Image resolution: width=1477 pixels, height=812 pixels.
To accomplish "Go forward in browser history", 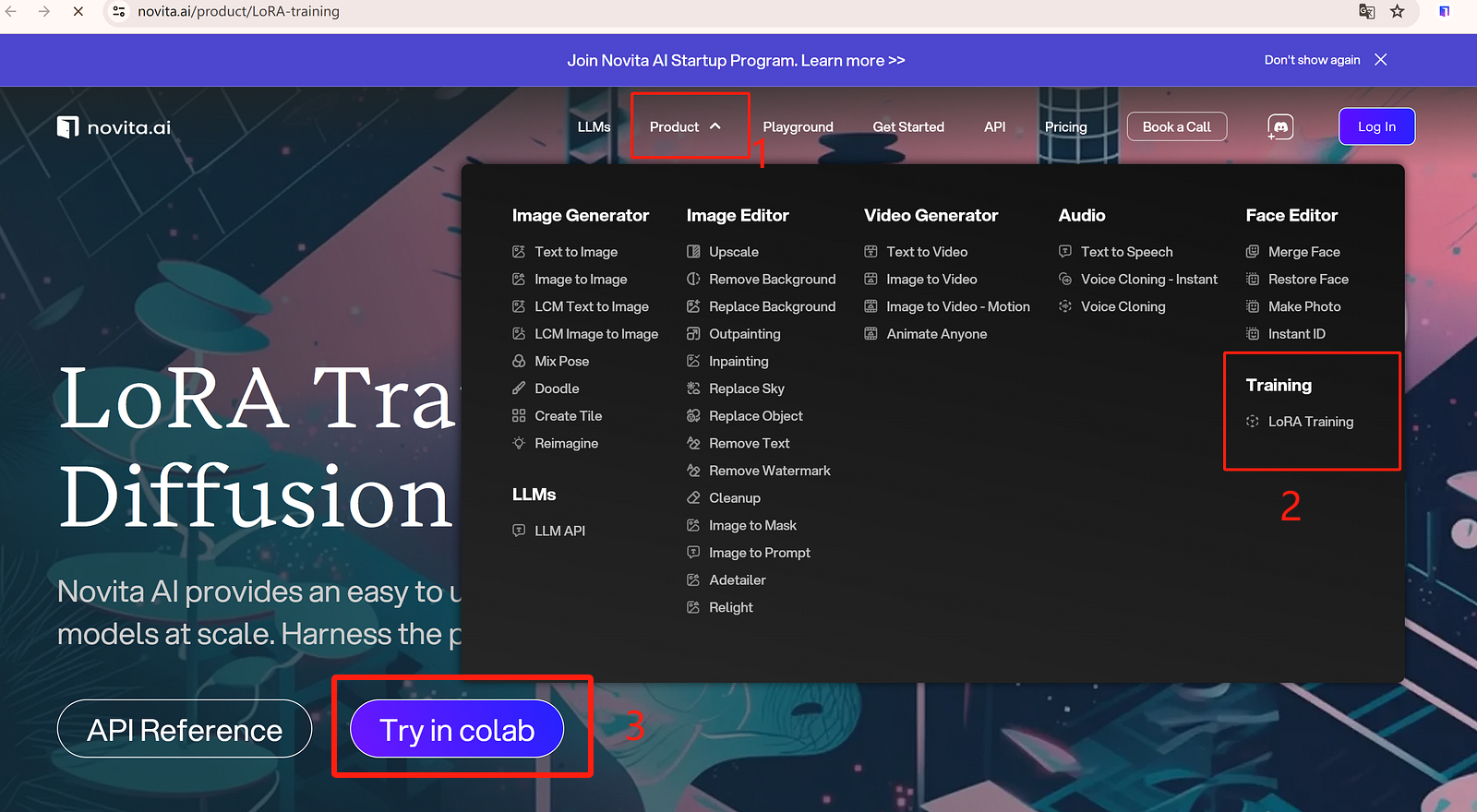I will [44, 11].
